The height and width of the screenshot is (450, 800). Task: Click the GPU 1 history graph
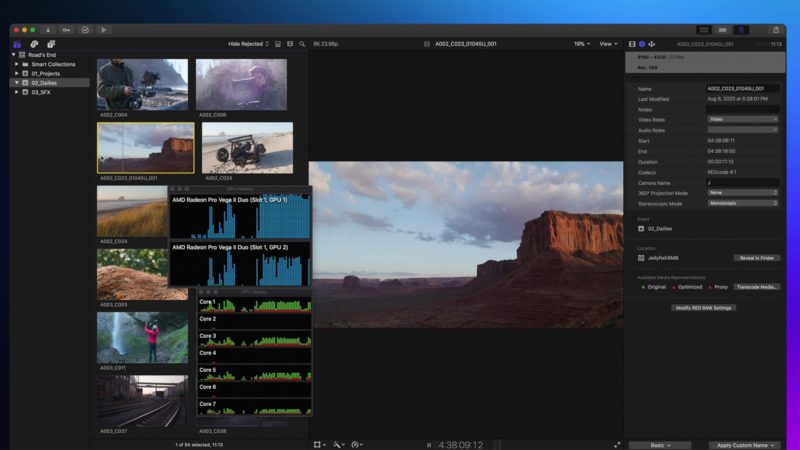tap(240, 216)
